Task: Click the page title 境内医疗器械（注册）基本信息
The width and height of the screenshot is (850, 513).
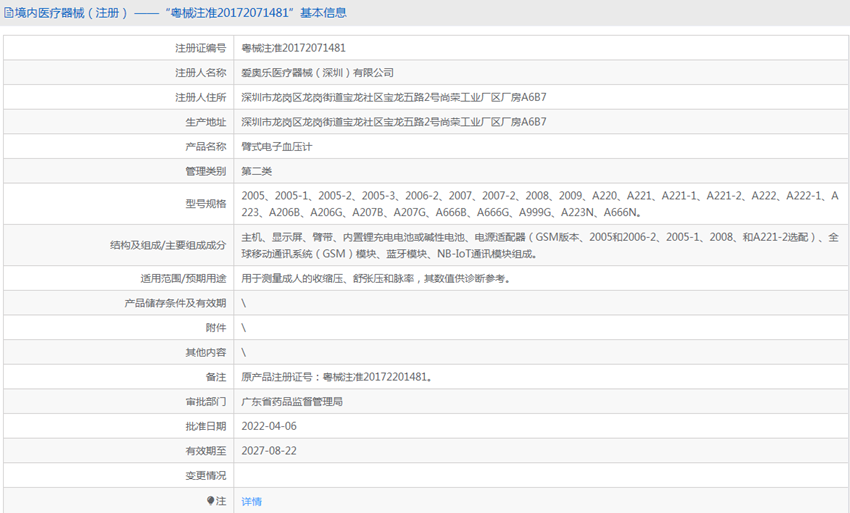Action: click(180, 13)
